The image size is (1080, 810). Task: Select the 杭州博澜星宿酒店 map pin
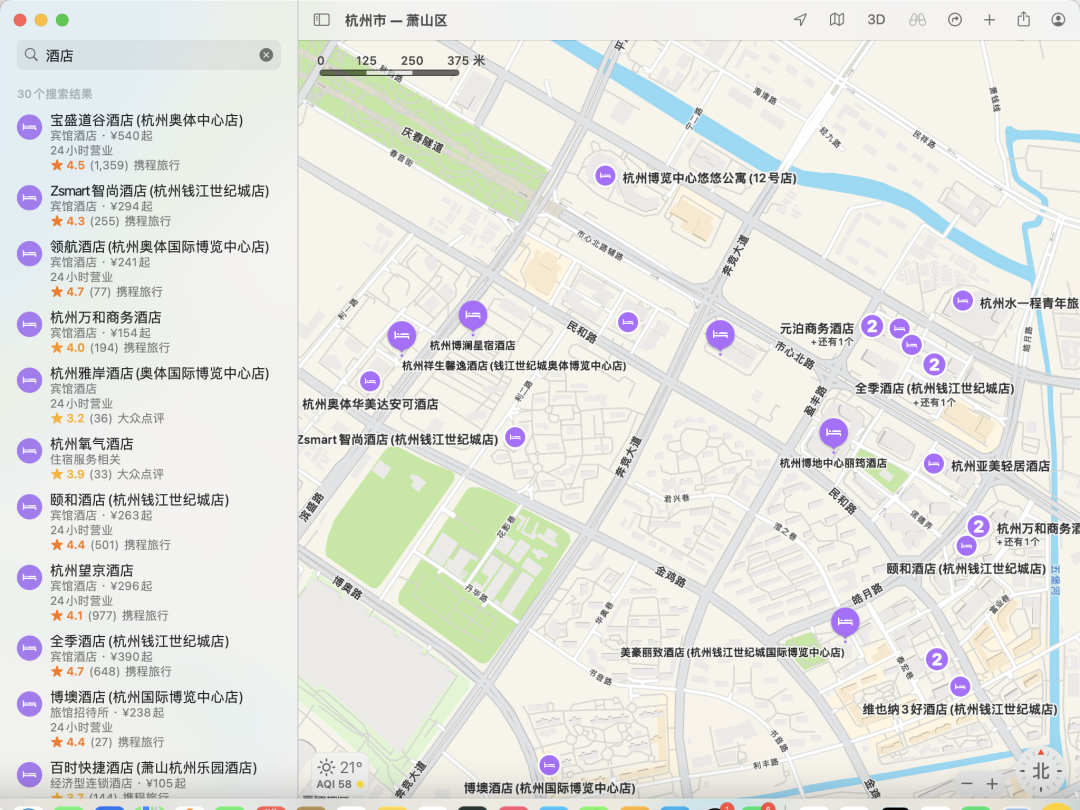(472, 315)
